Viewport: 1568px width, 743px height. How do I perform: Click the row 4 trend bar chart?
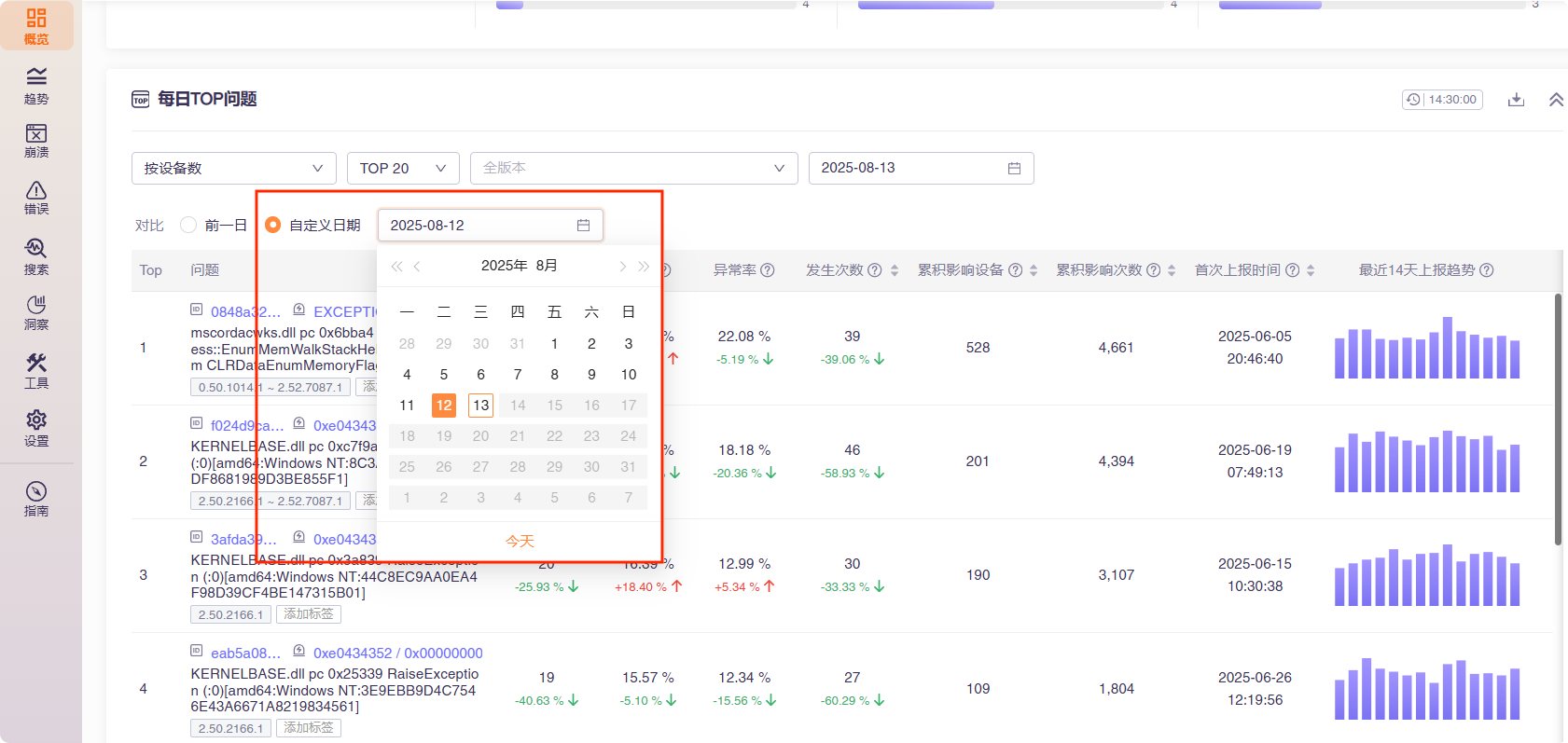[x=1427, y=689]
